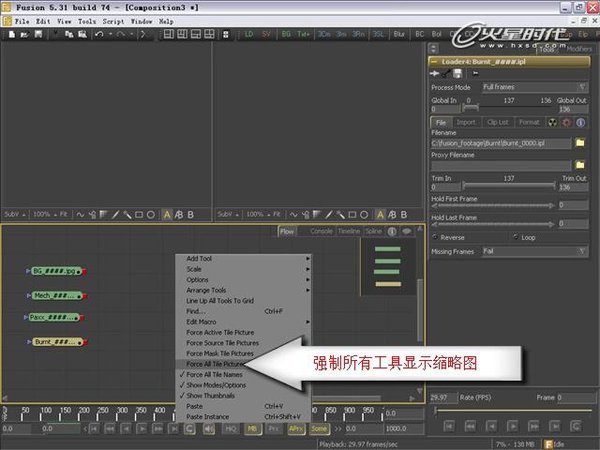Open 100% zoom dropdown in right viewer
The image size is (600, 450).
click(257, 215)
